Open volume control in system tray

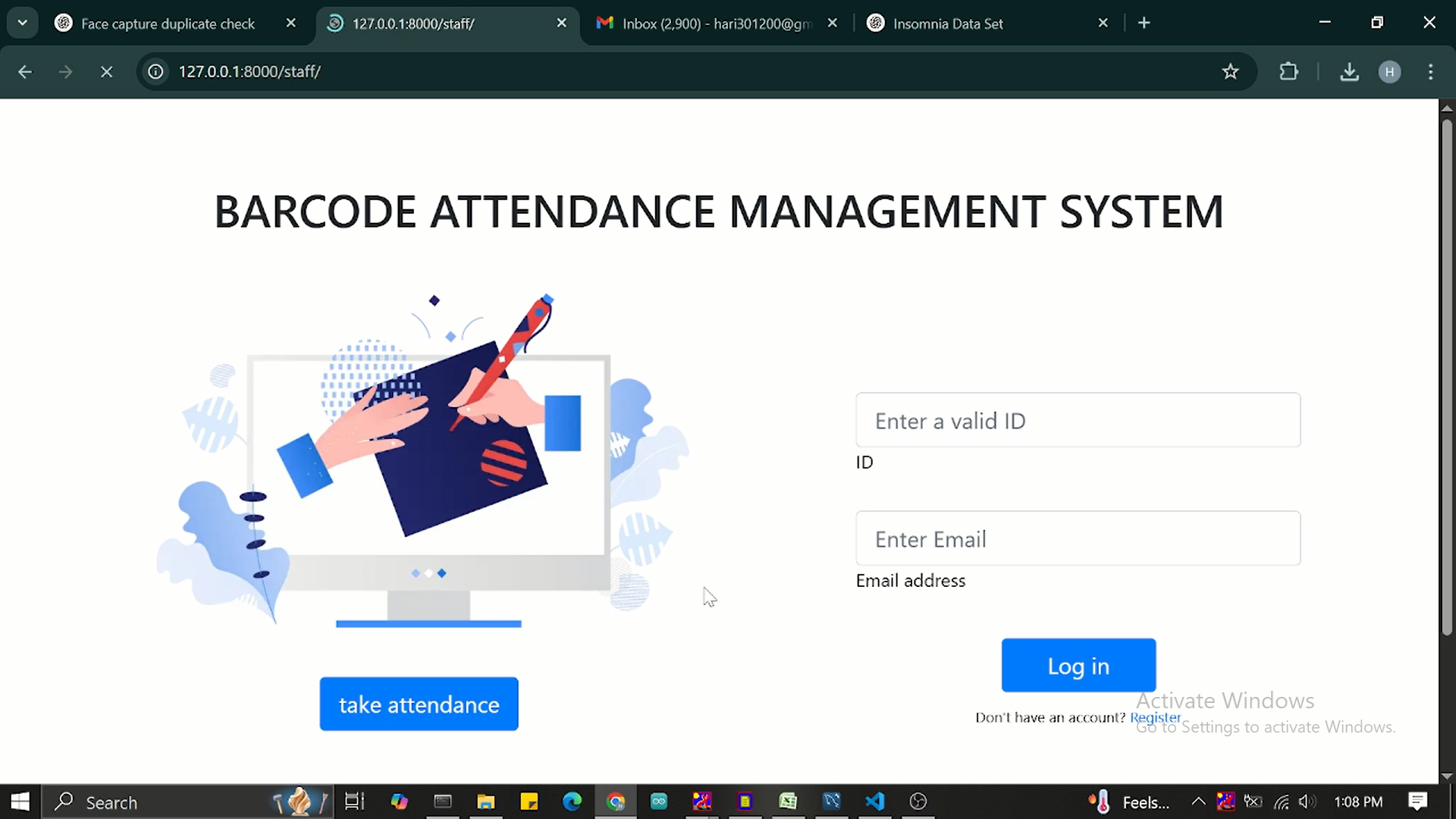click(1307, 802)
